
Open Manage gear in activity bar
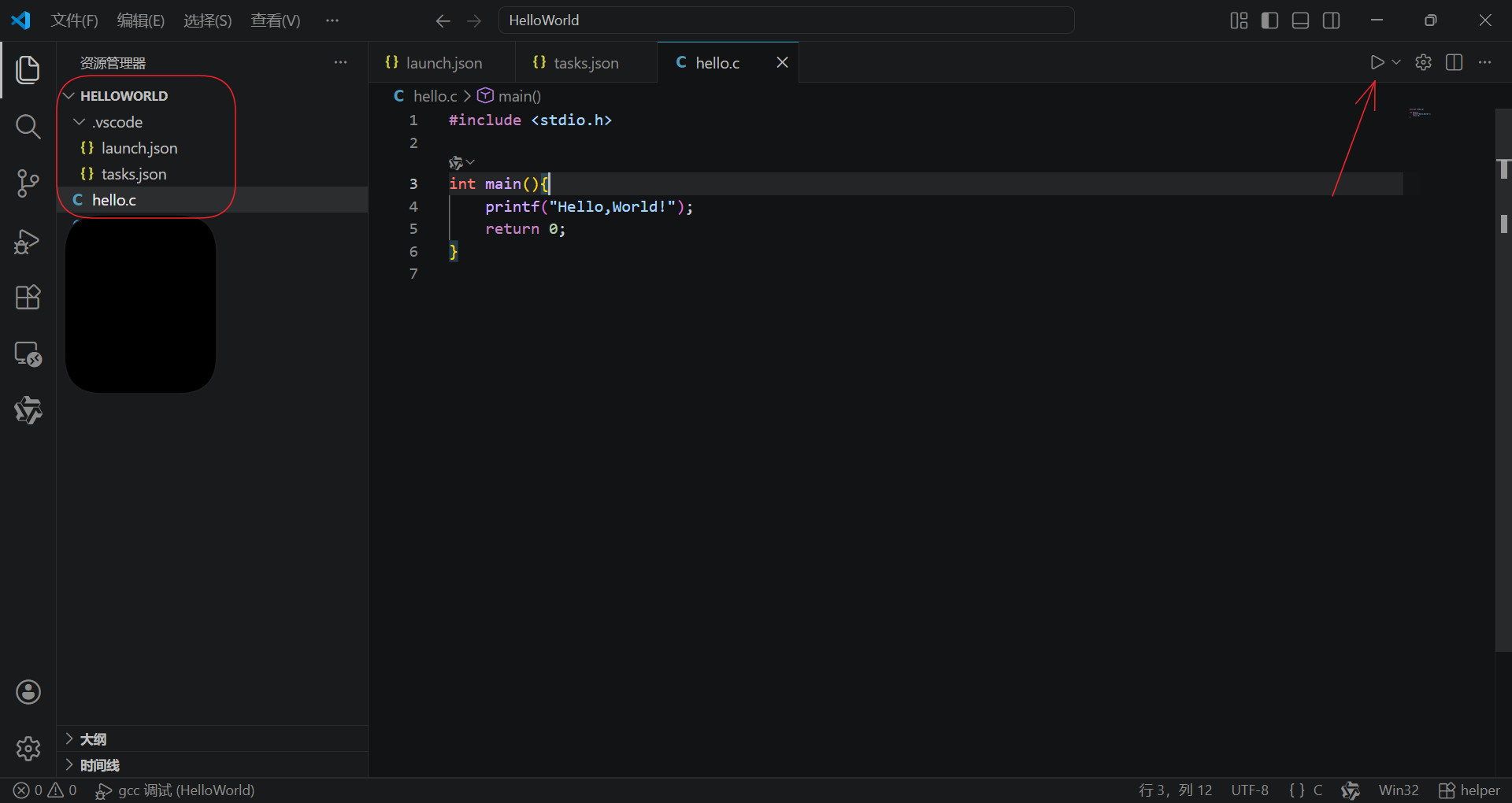pos(28,749)
